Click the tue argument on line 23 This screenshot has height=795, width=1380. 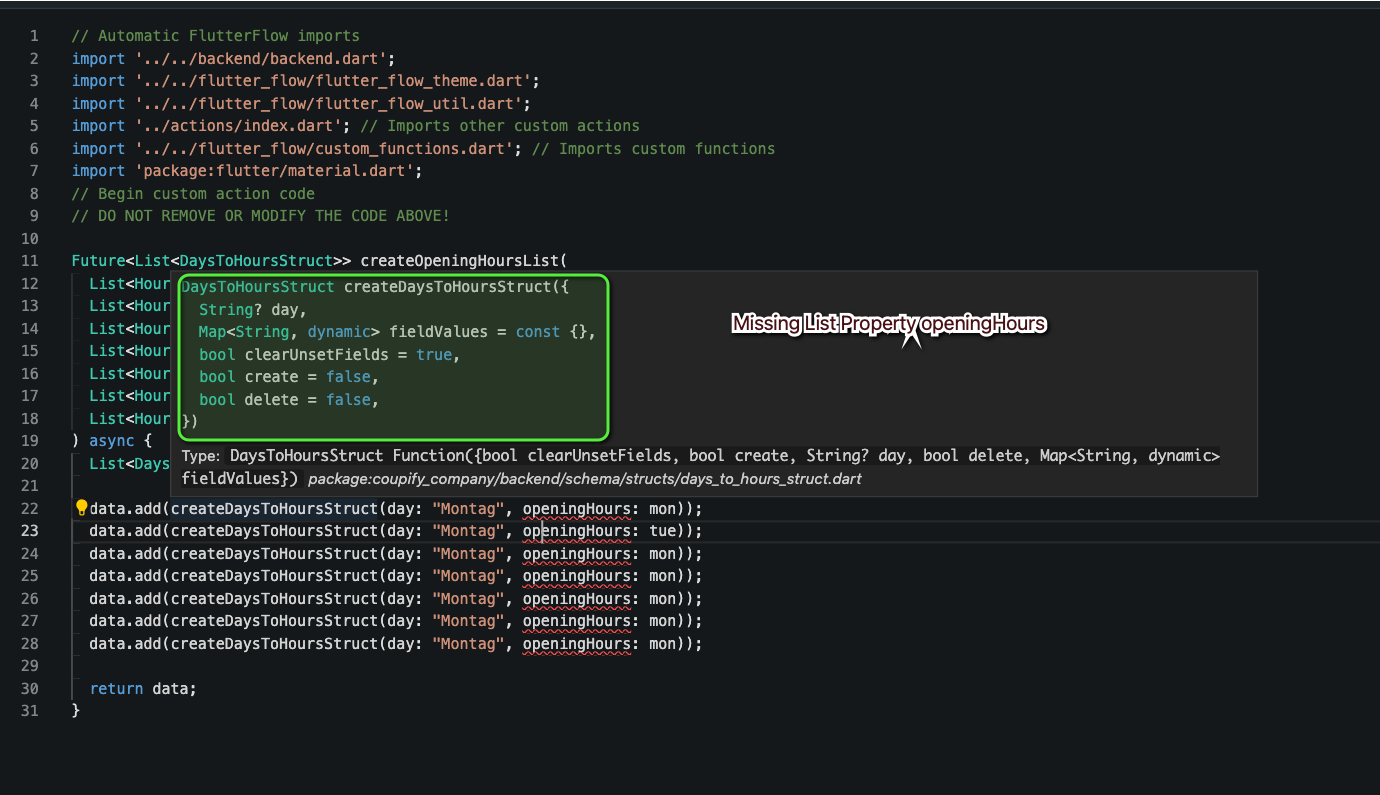click(663, 530)
